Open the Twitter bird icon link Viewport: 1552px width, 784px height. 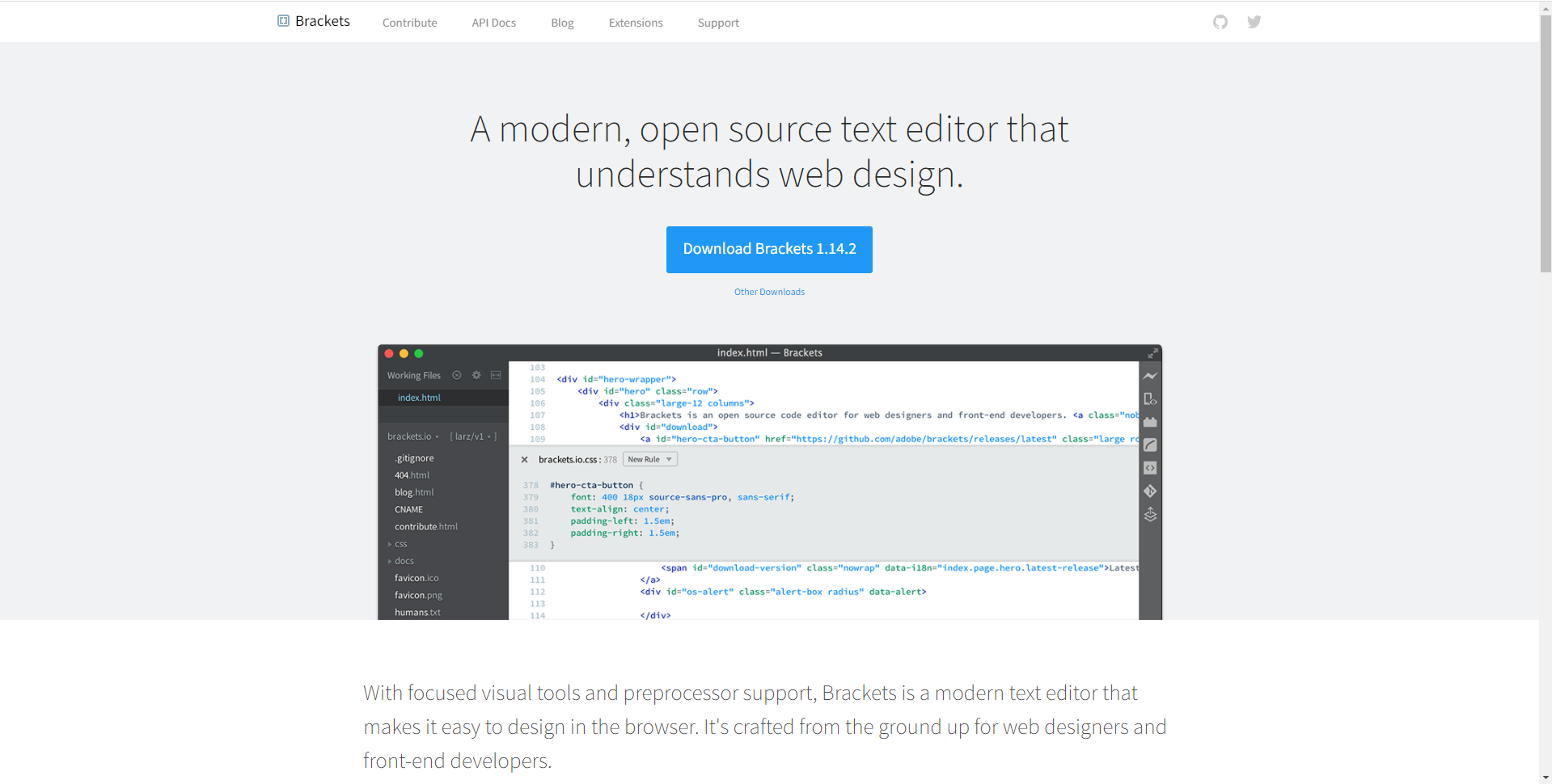point(1254,22)
